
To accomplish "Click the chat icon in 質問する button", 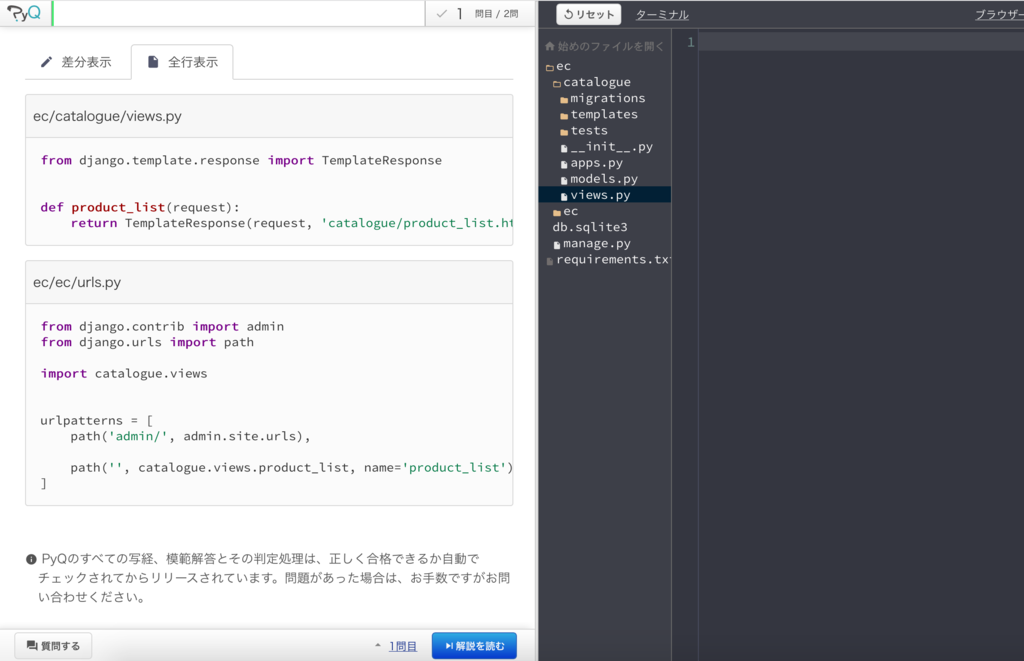I will 32,646.
